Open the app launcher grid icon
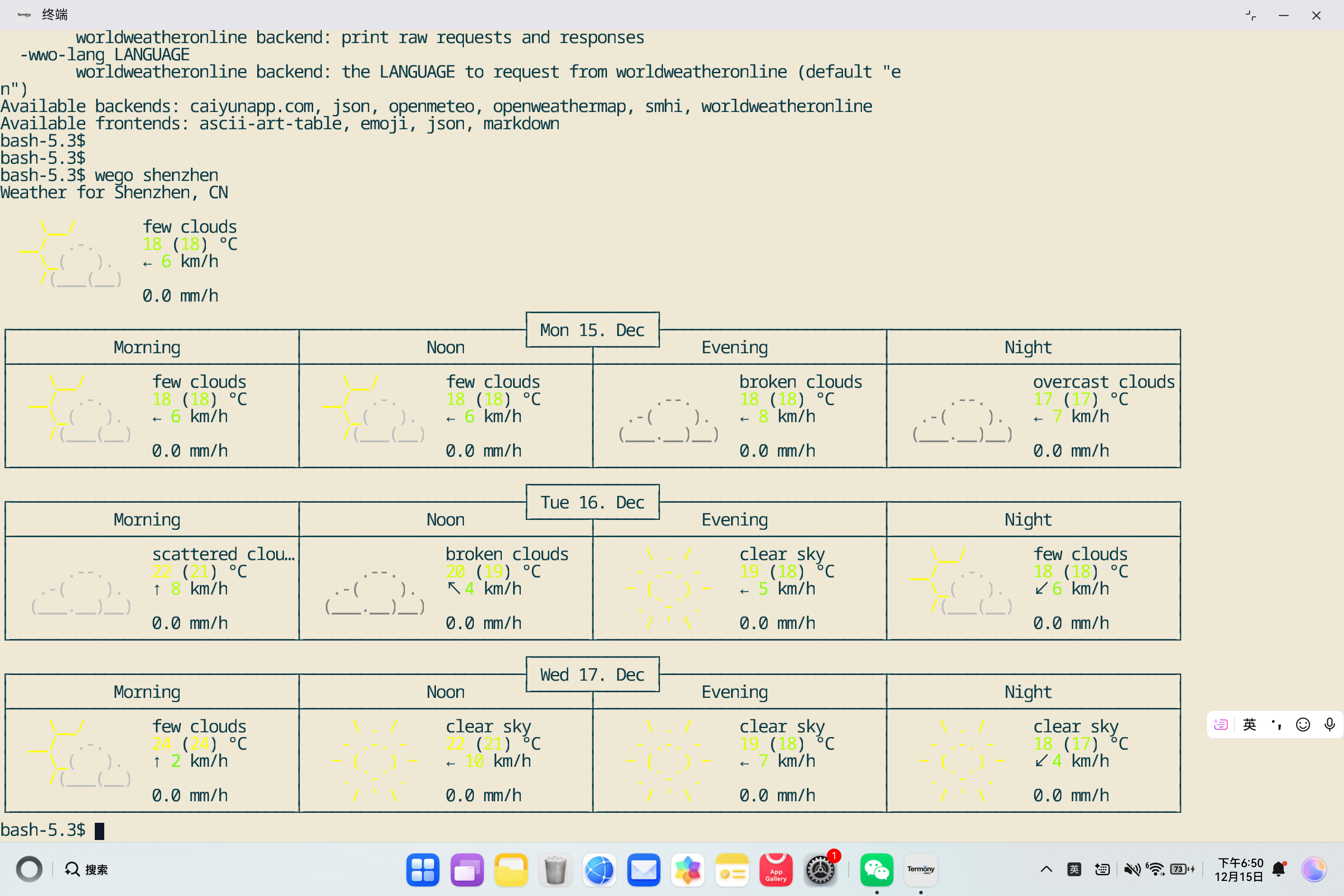 pyautogui.click(x=422, y=870)
